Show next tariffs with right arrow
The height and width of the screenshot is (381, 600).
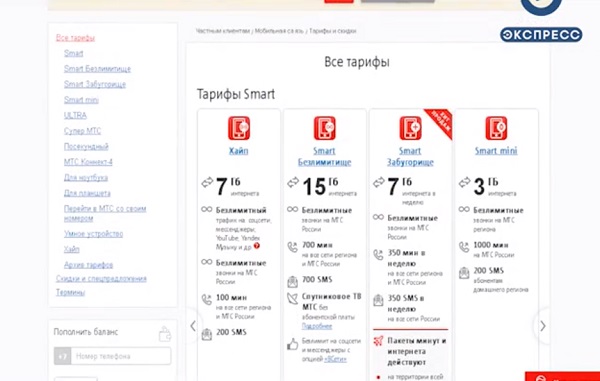[543, 326]
